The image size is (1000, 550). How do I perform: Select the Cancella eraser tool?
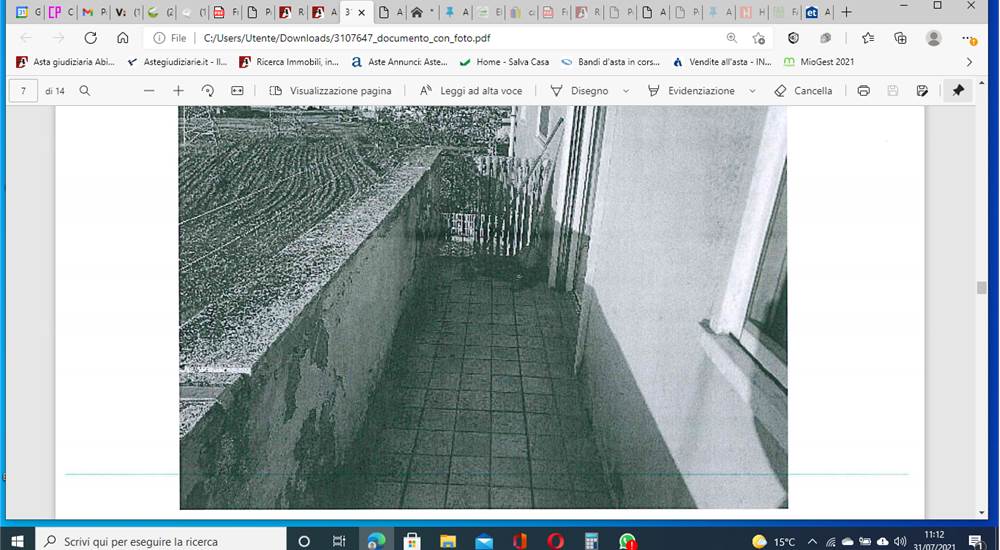(803, 91)
